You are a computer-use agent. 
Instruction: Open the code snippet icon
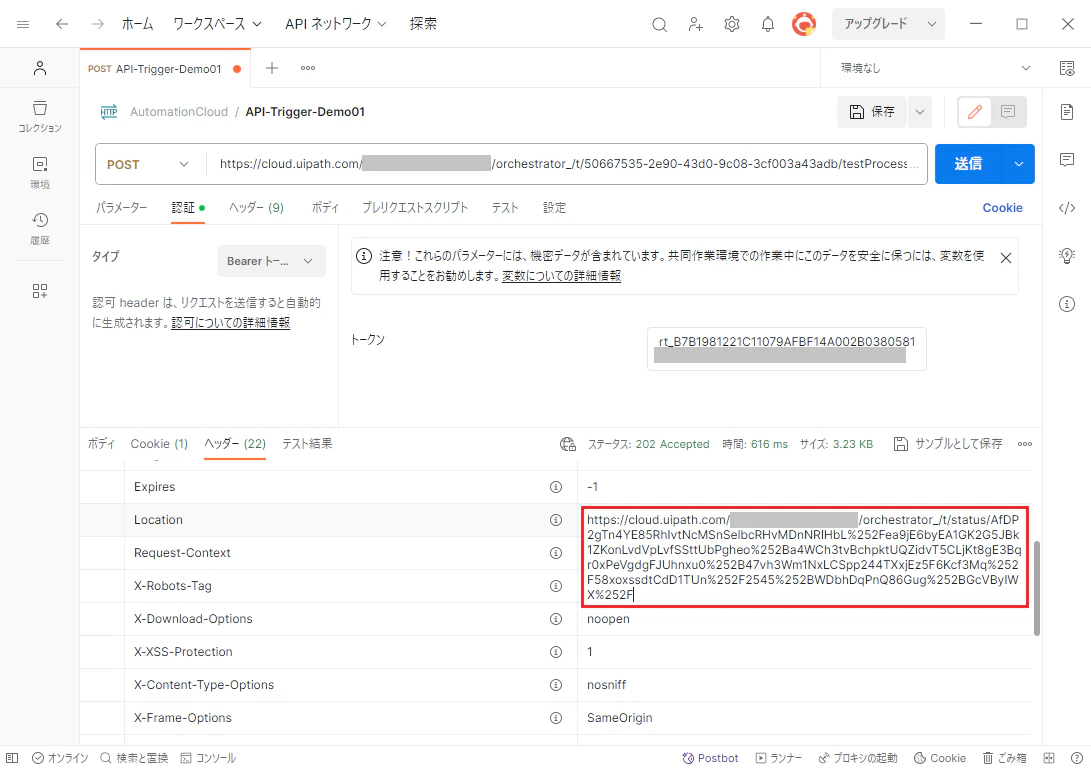[x=1067, y=208]
